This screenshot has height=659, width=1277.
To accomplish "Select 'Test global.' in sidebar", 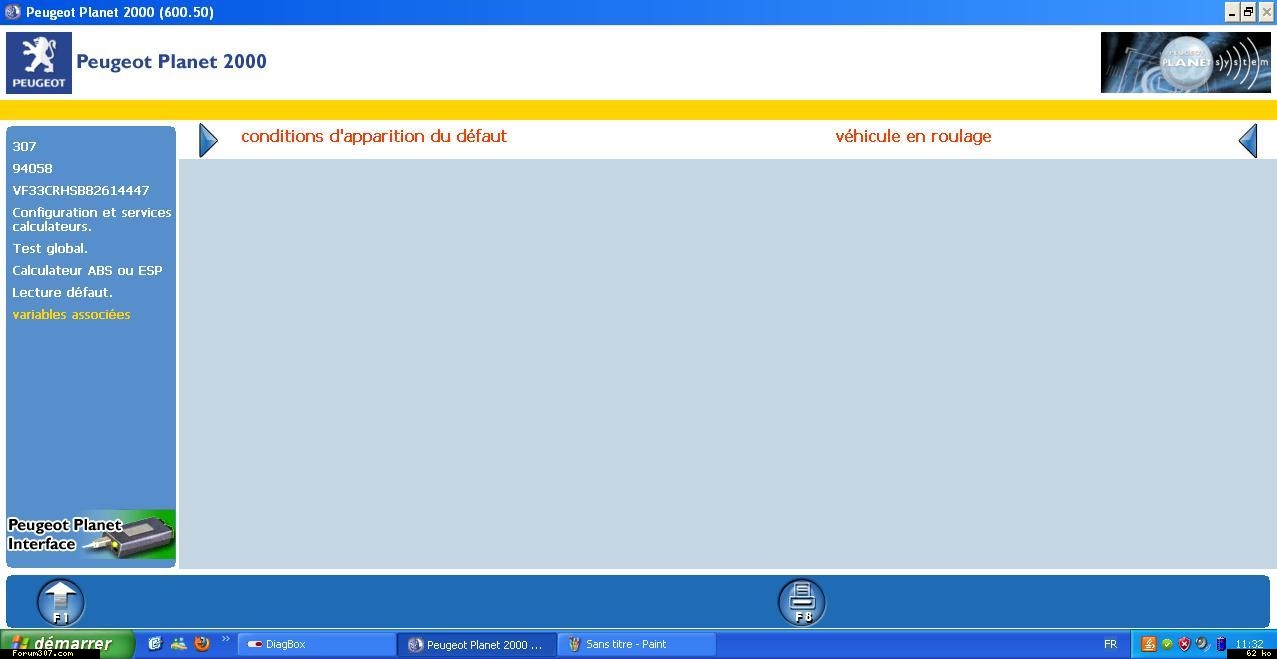I will pyautogui.click(x=50, y=248).
